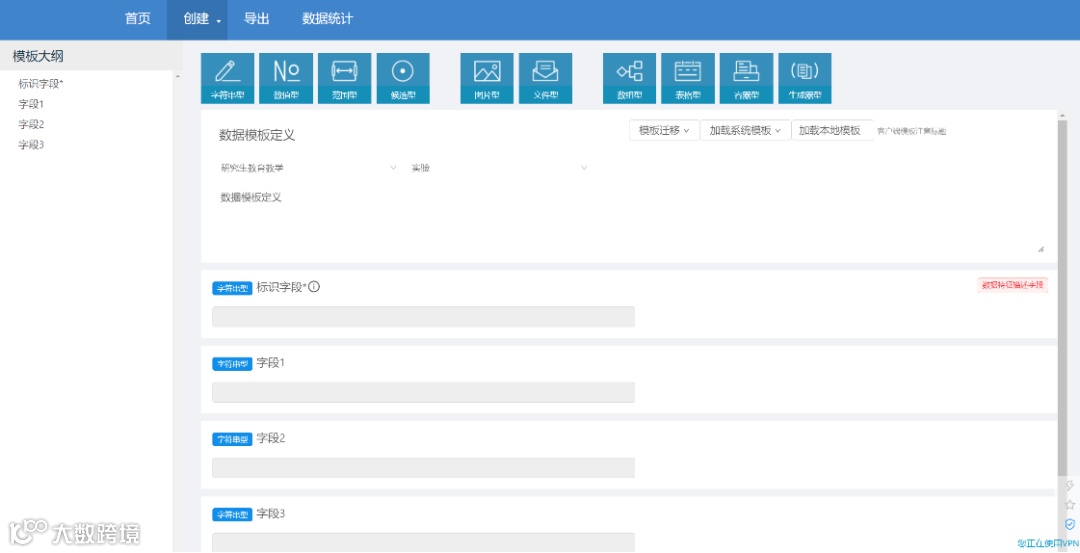Click the 字段1 input box
This screenshot has height=553, width=1080.
click(x=423, y=393)
